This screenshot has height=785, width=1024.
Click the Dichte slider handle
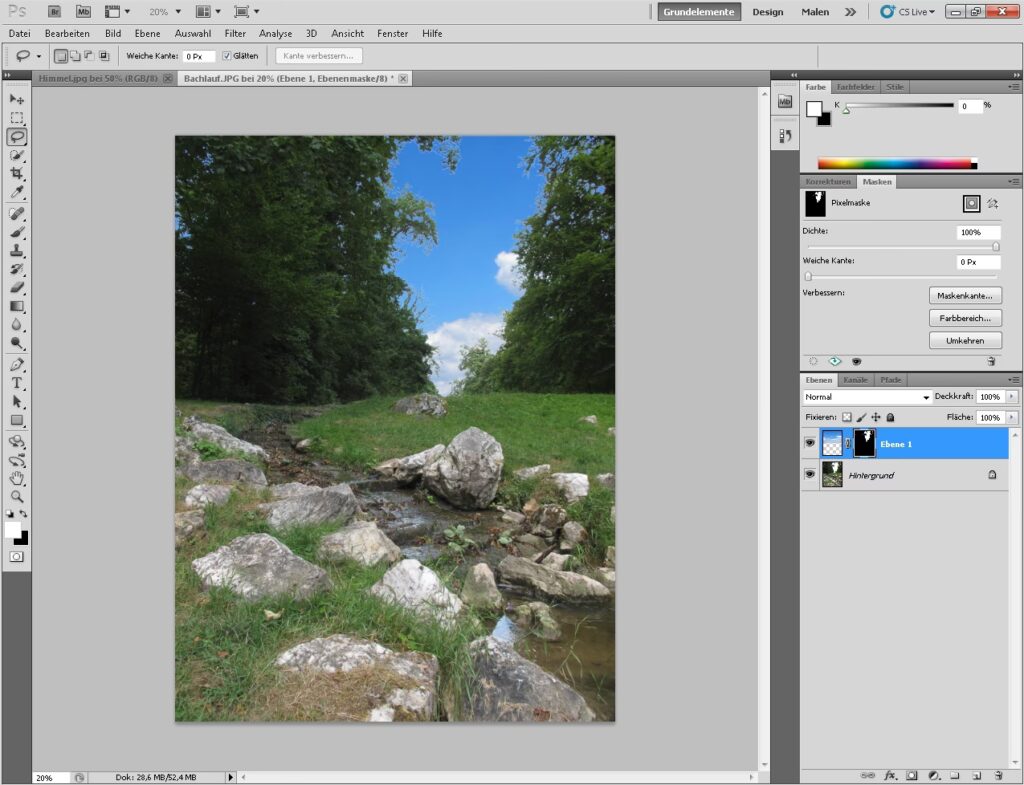pos(996,246)
